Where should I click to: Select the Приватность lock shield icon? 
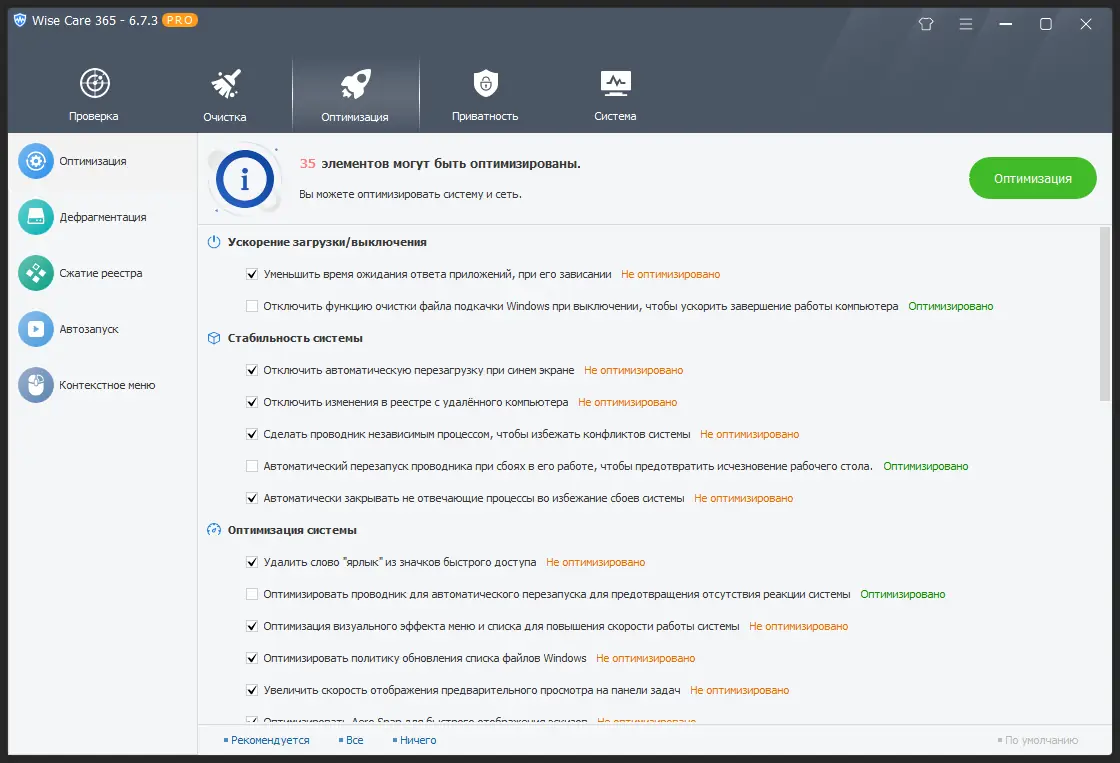[x=485, y=84]
